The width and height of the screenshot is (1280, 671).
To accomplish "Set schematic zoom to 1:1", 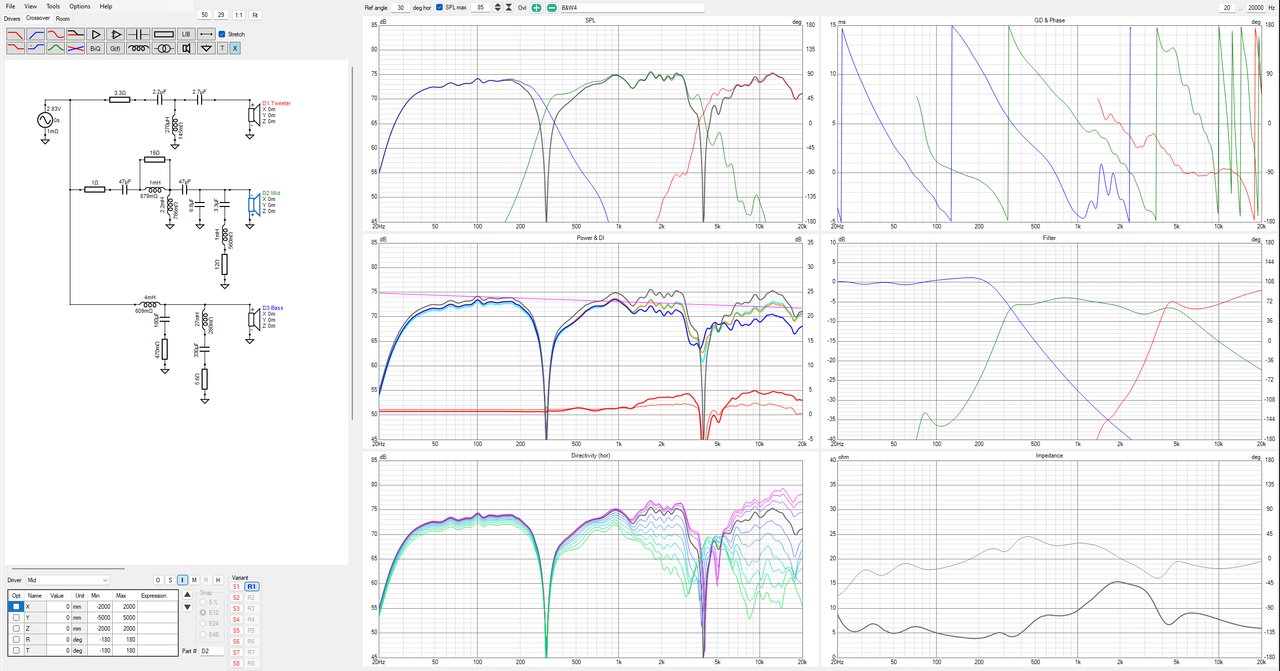I will (238, 15).
